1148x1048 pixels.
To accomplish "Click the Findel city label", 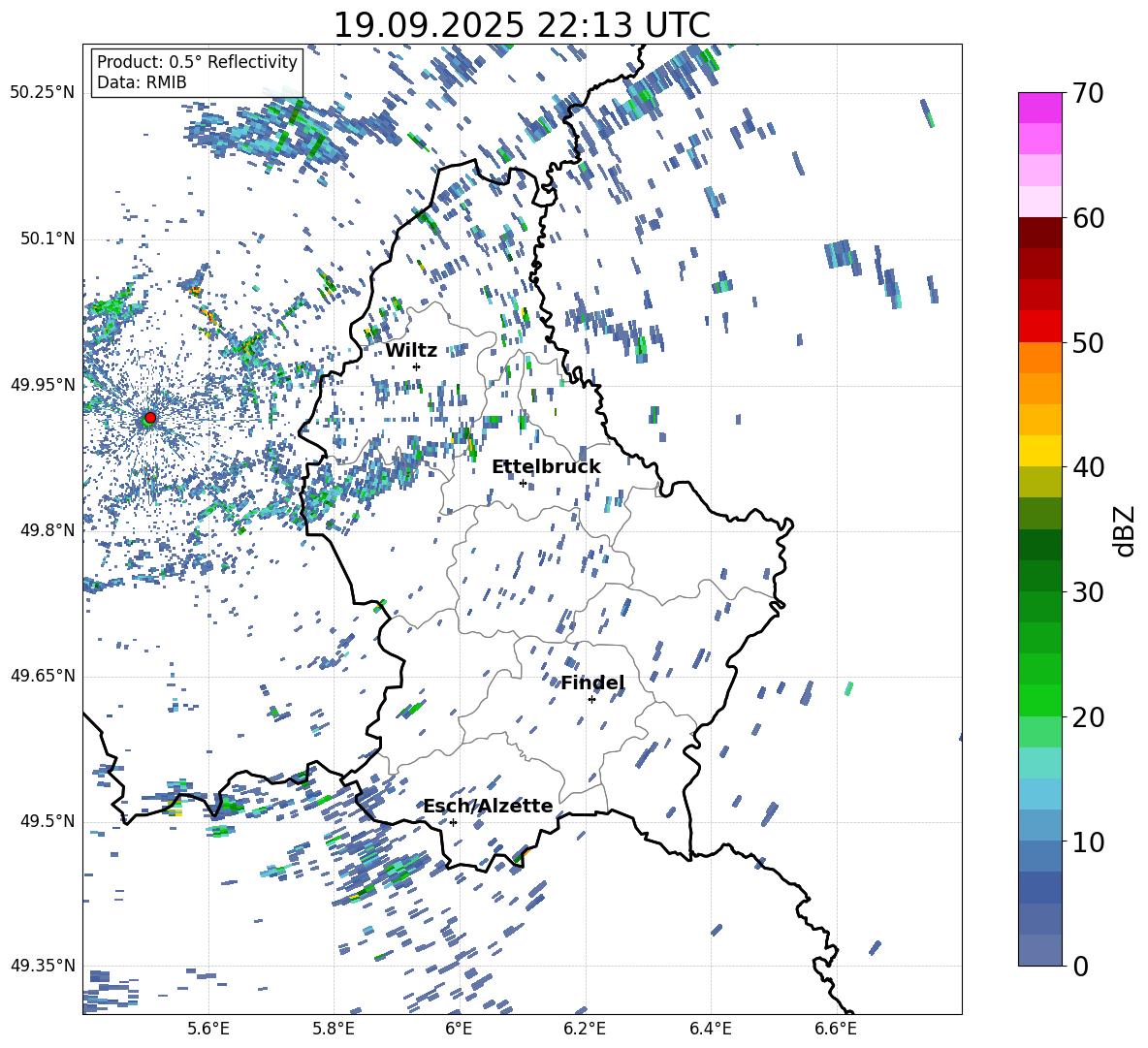I will point(593,683).
